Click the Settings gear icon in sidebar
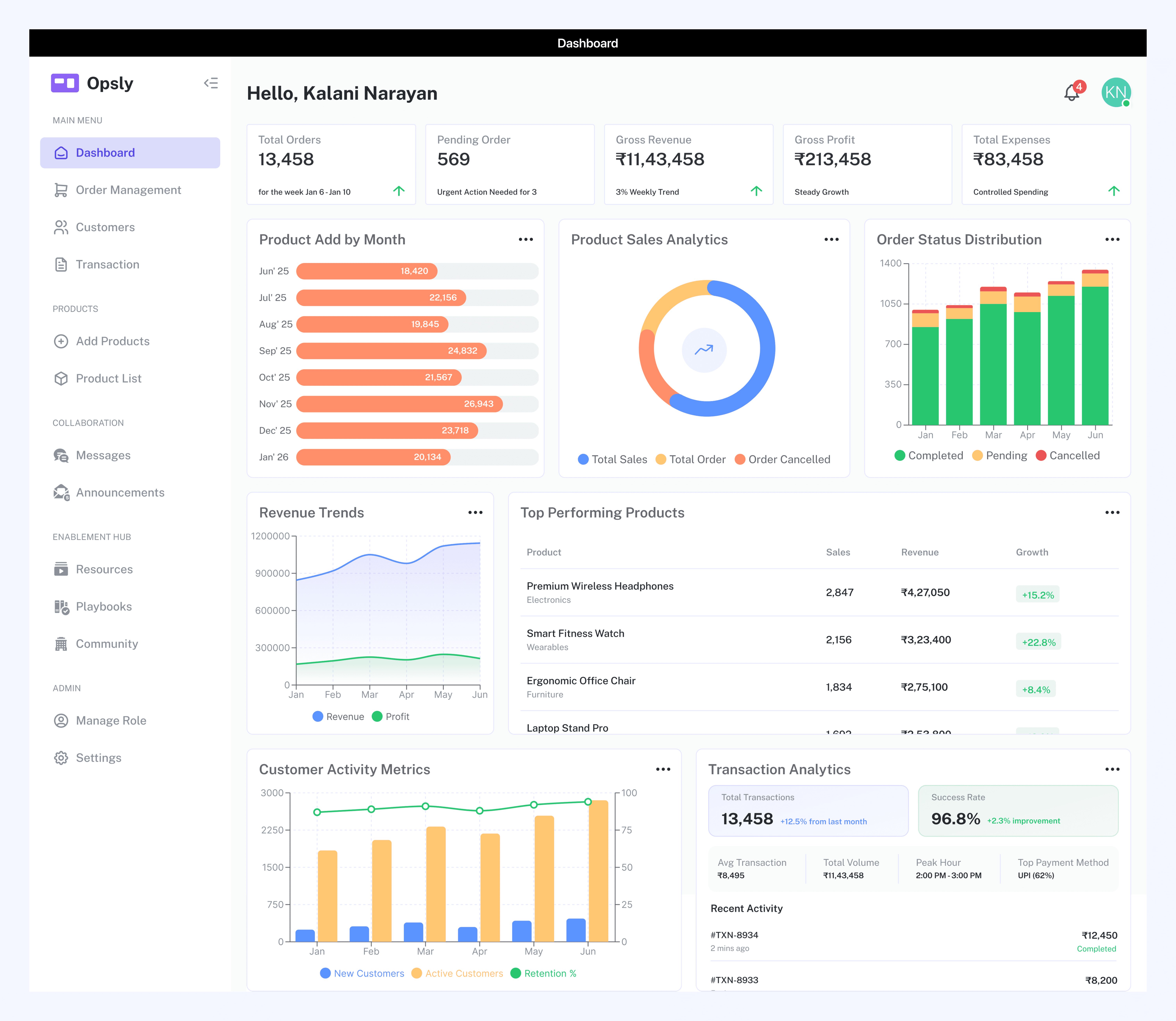The width and height of the screenshot is (1176, 1021). 61,758
